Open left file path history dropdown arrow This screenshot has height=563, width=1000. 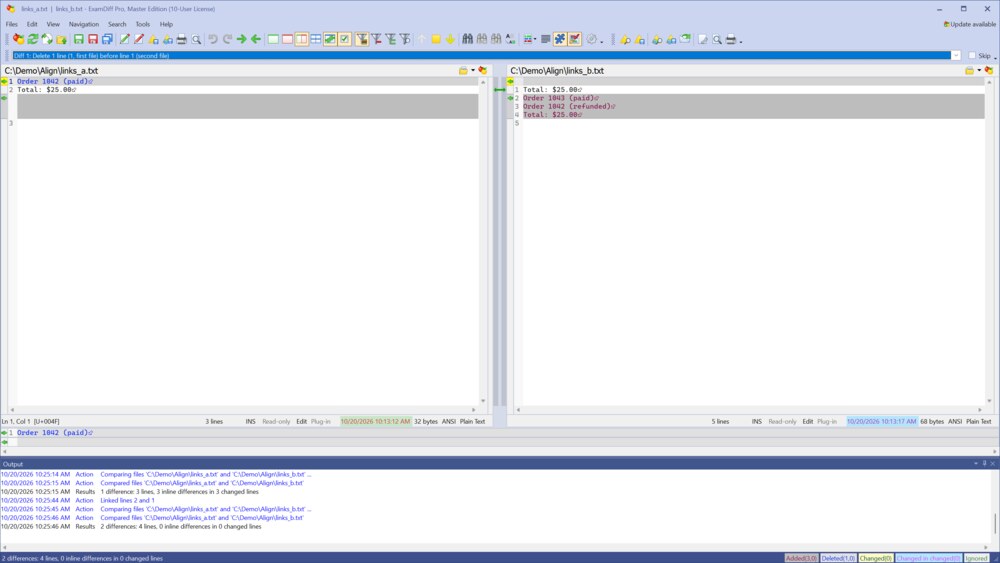[x=473, y=71]
